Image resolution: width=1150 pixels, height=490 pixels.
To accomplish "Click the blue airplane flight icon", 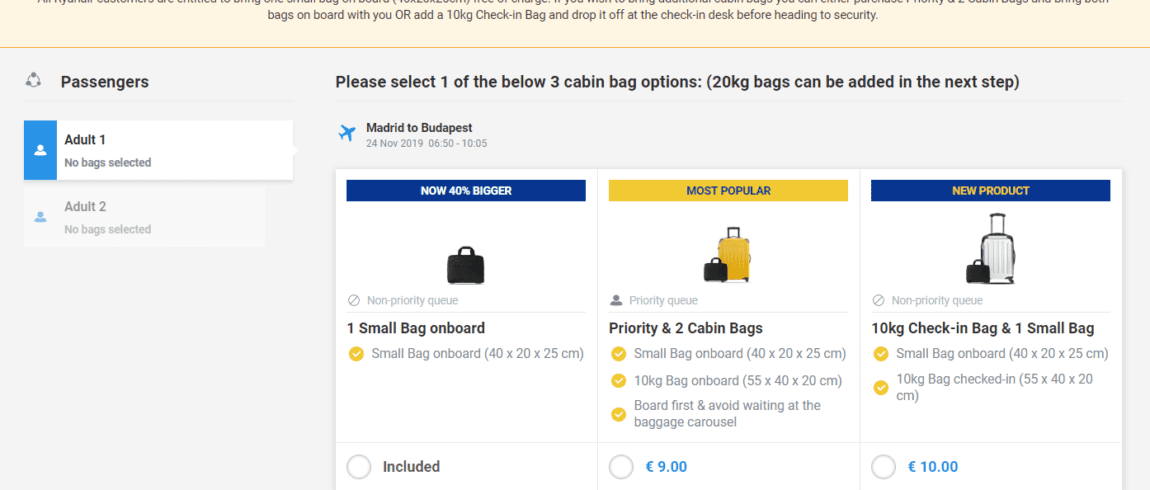I will 347,134.
